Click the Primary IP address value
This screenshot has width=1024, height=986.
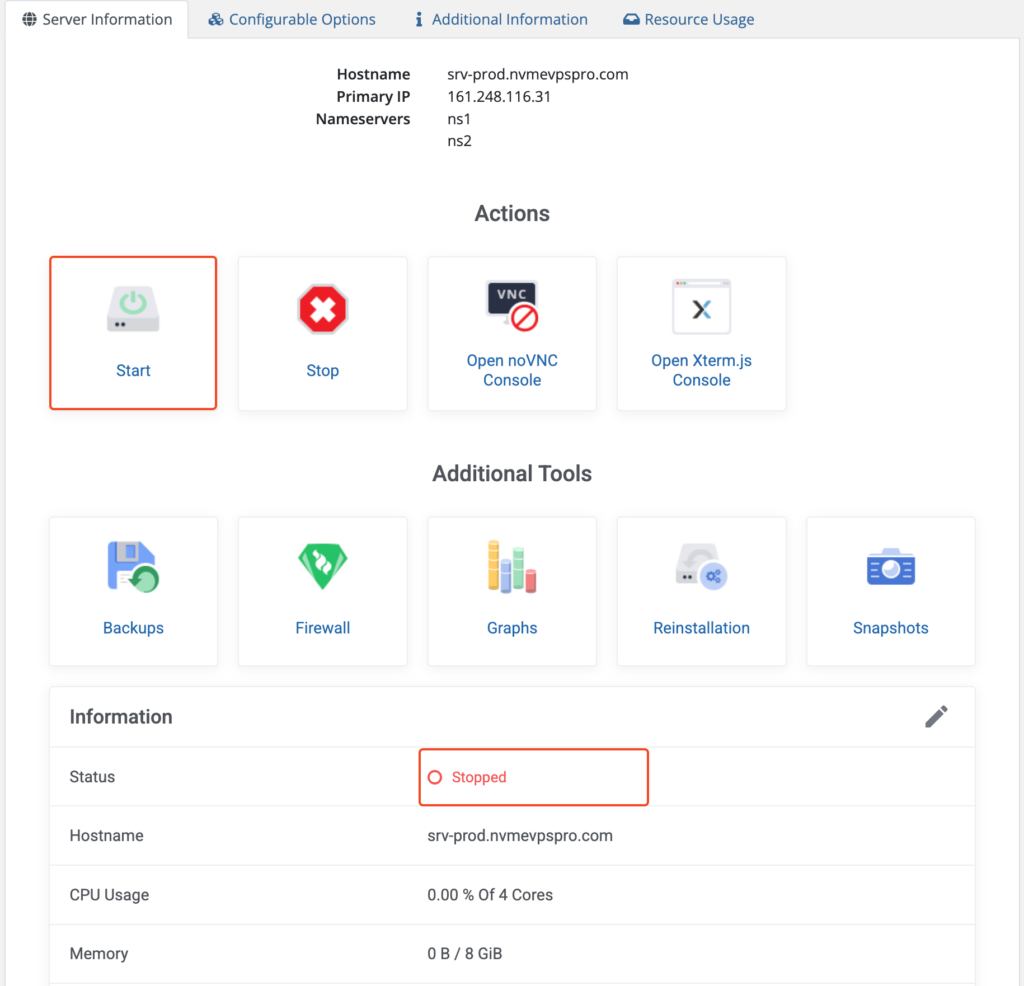click(x=499, y=97)
